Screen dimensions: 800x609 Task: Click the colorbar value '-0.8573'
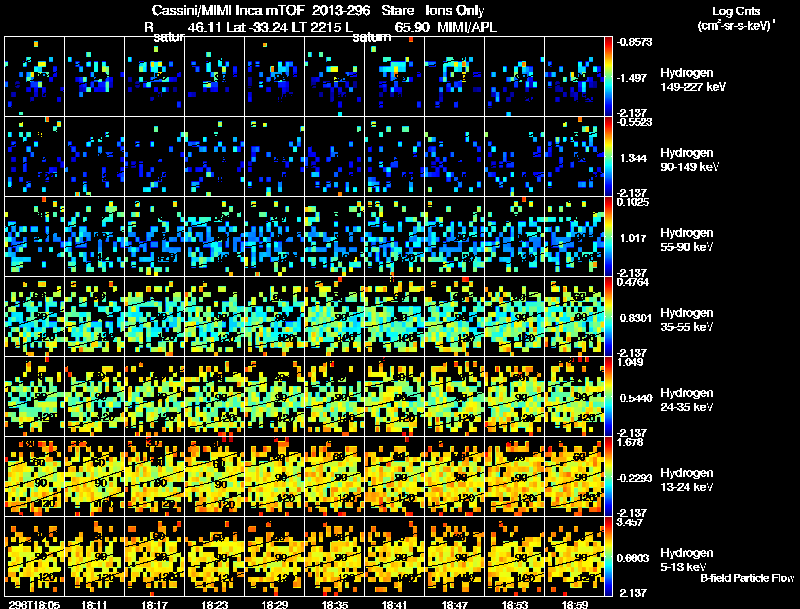[x=634, y=42]
